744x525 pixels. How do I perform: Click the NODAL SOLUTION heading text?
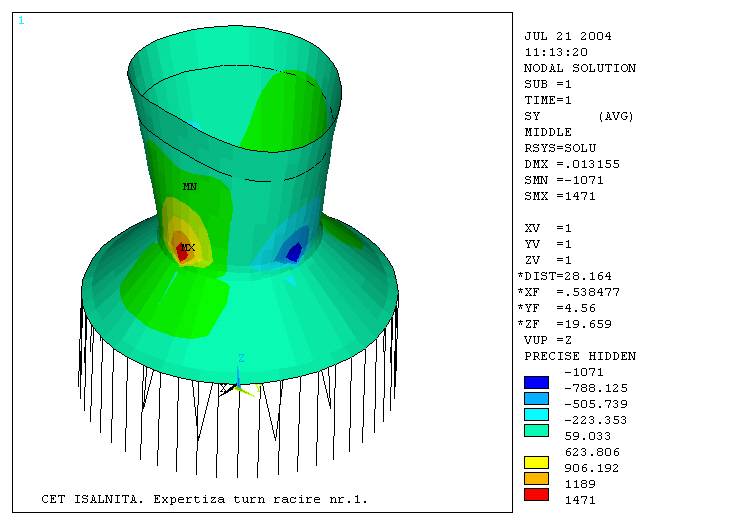pos(579,68)
